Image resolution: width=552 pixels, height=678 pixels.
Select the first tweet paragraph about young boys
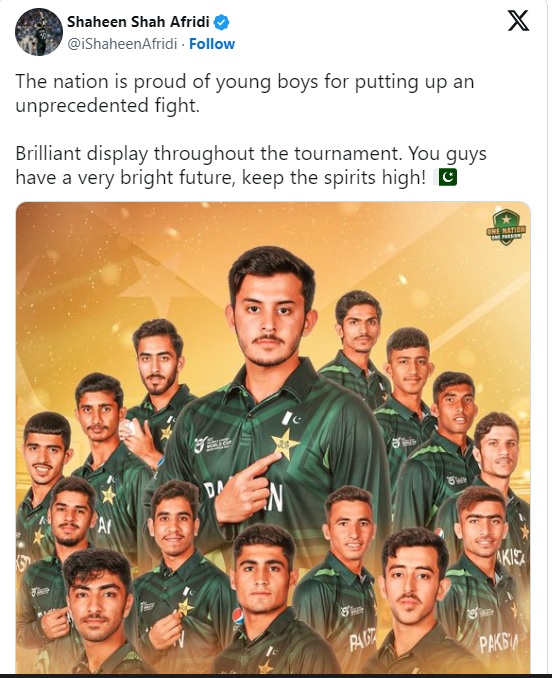[x=245, y=93]
